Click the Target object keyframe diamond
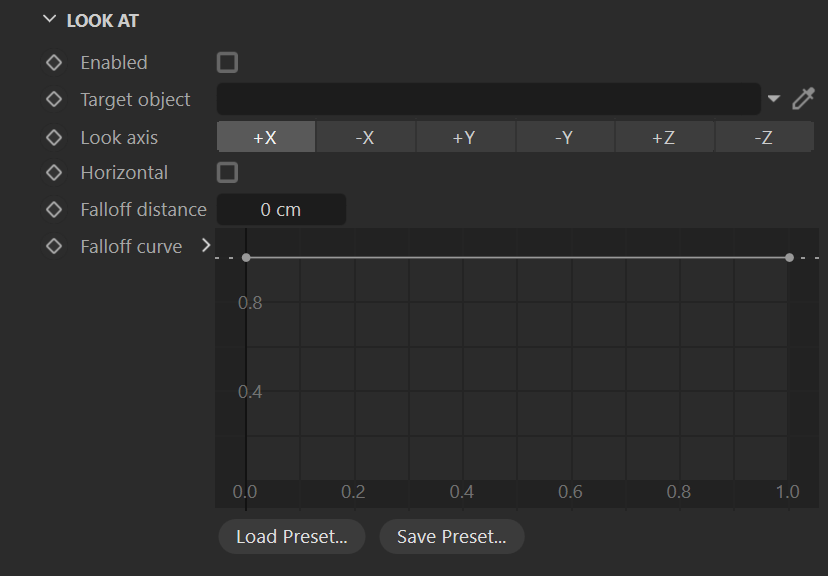The image size is (828, 576). [54, 99]
